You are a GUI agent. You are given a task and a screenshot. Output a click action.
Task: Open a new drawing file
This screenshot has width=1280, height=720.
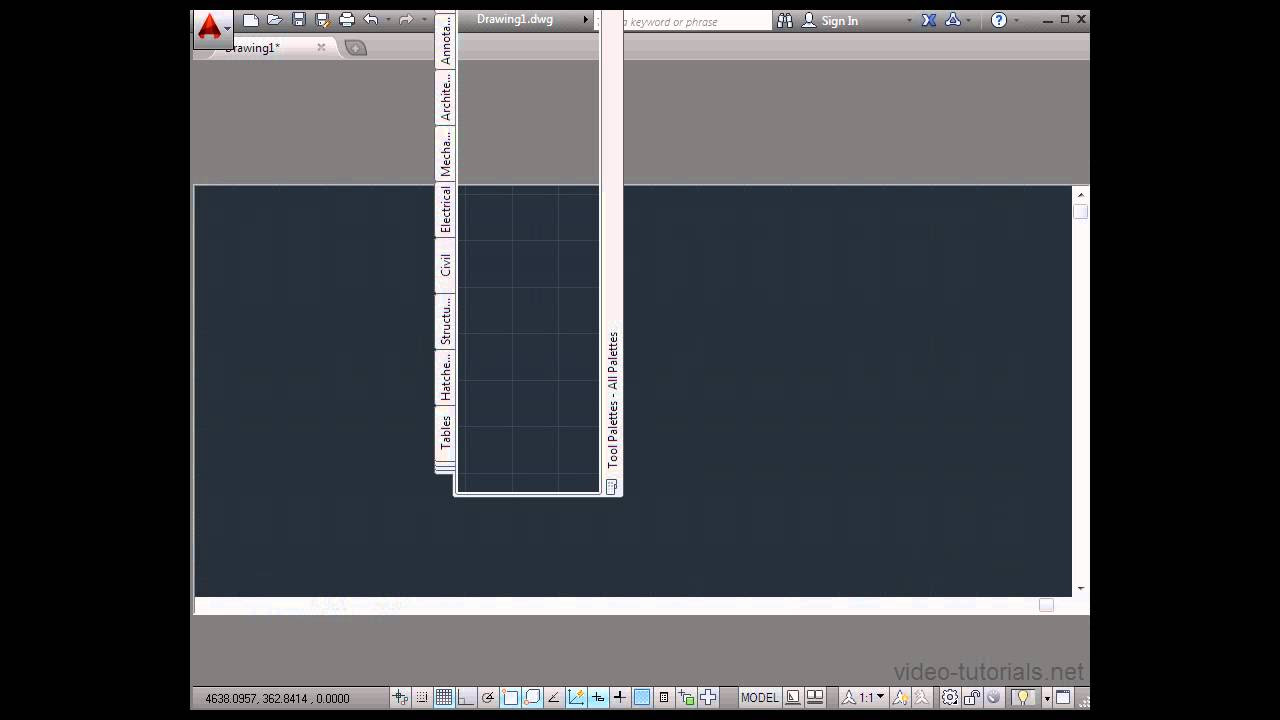coord(251,19)
